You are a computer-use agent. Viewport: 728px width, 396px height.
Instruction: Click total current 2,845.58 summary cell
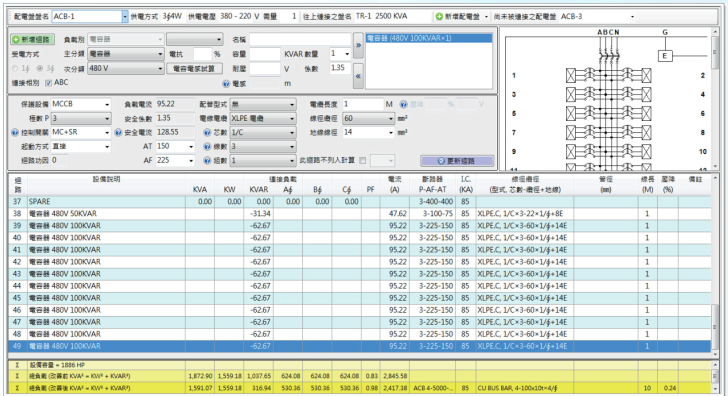395,376
